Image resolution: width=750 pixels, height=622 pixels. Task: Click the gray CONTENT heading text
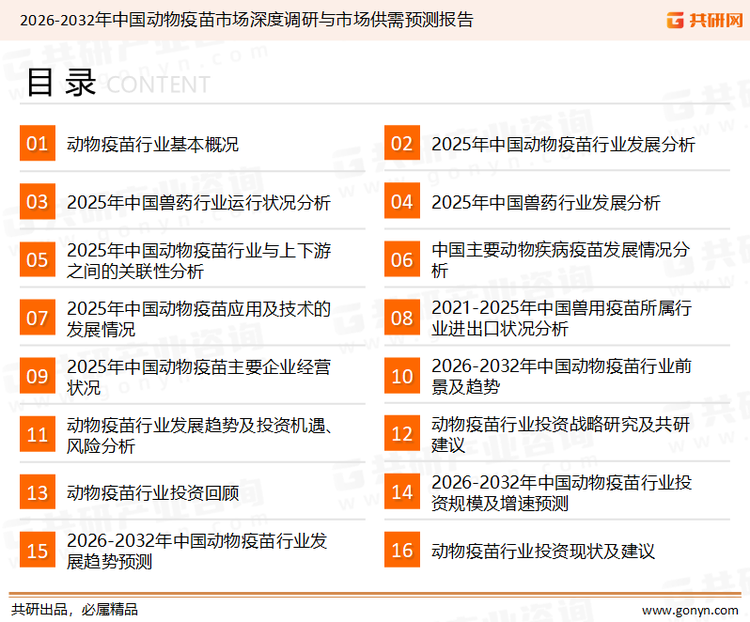tap(158, 85)
